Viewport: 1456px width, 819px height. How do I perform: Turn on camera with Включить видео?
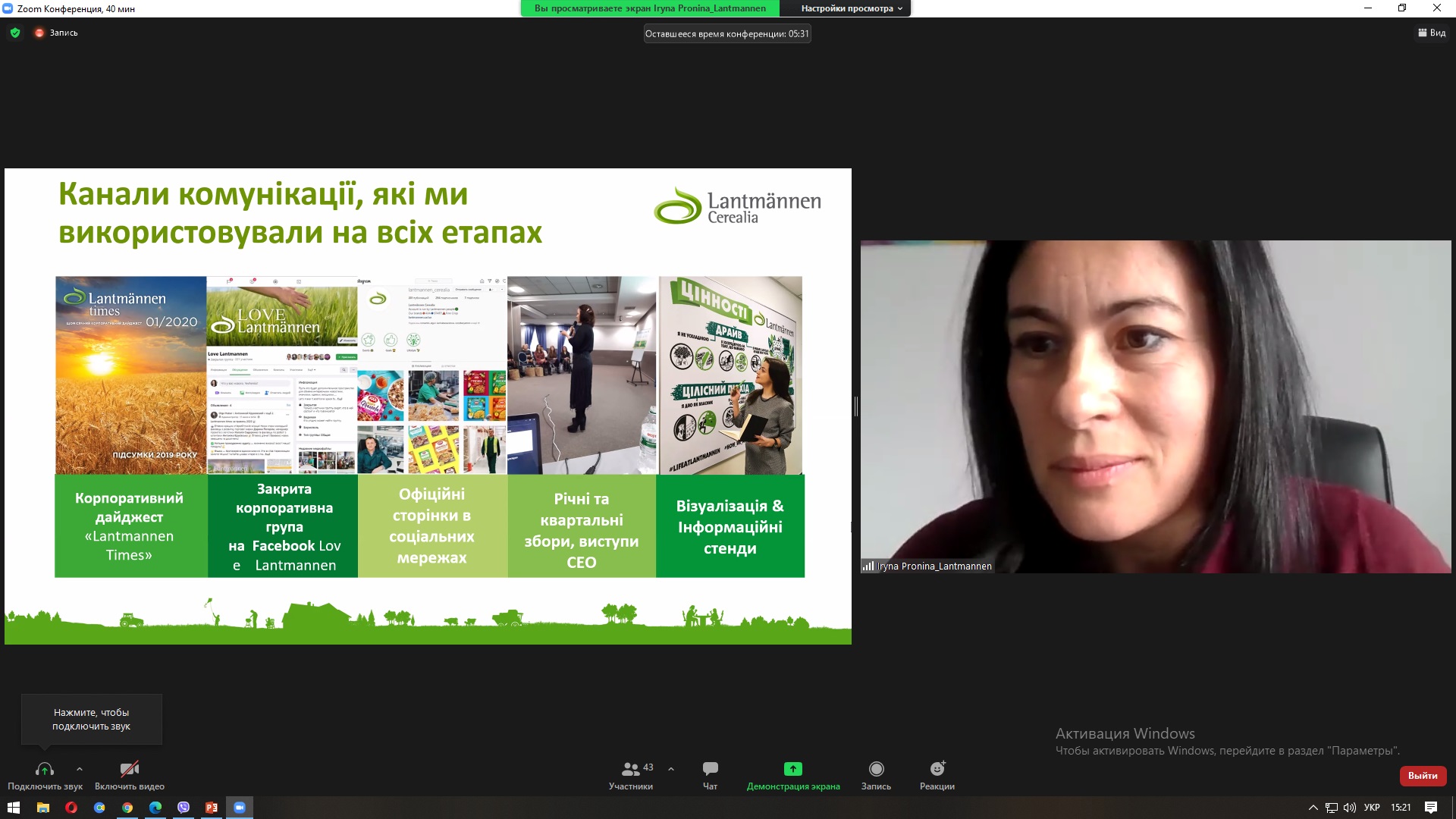pyautogui.click(x=130, y=770)
